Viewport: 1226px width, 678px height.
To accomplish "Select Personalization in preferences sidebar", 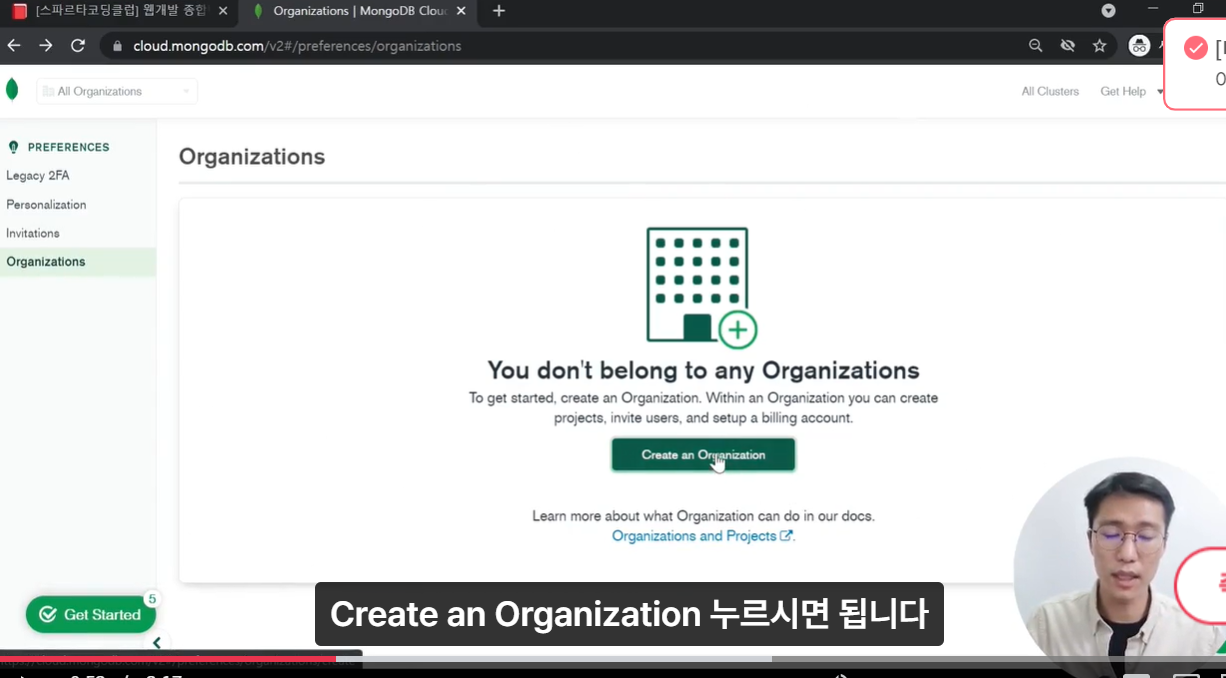I will pos(46,204).
